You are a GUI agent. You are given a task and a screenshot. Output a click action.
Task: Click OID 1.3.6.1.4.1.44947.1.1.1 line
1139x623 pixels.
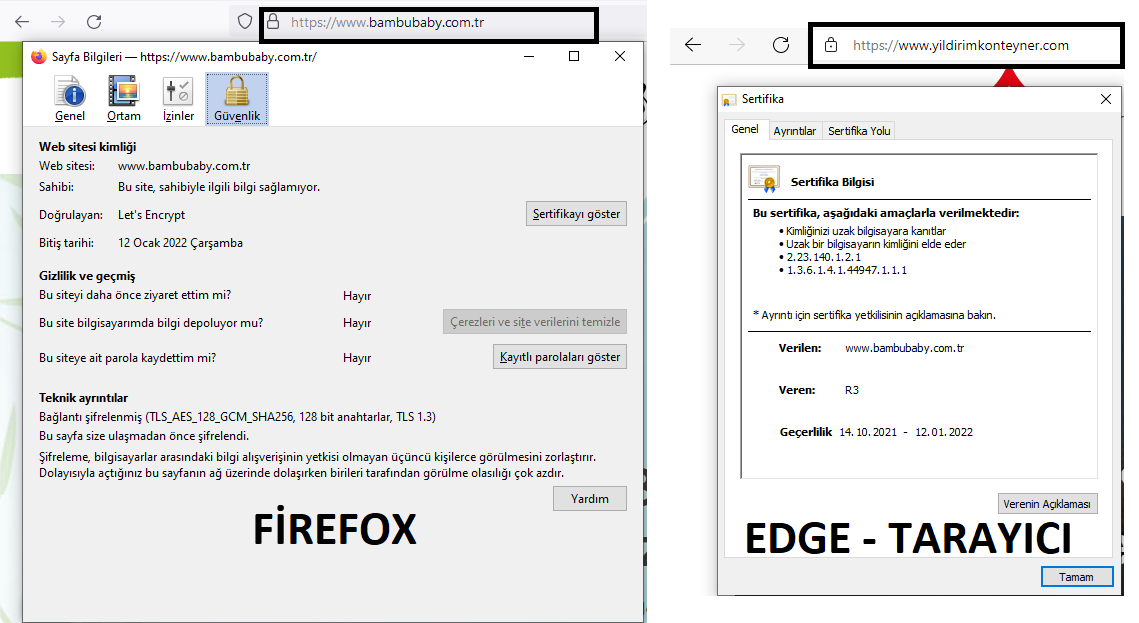847,270
